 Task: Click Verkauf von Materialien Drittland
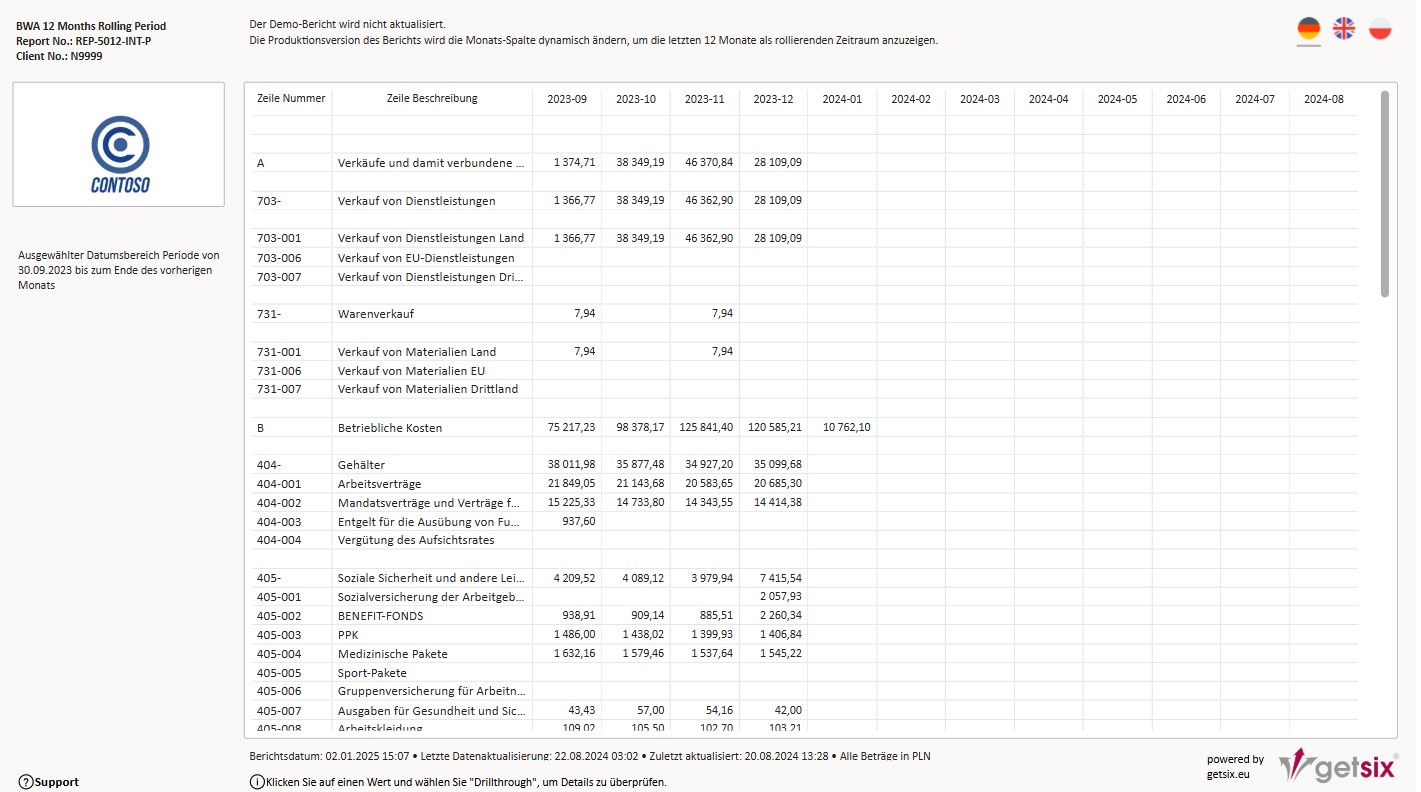(x=428, y=389)
